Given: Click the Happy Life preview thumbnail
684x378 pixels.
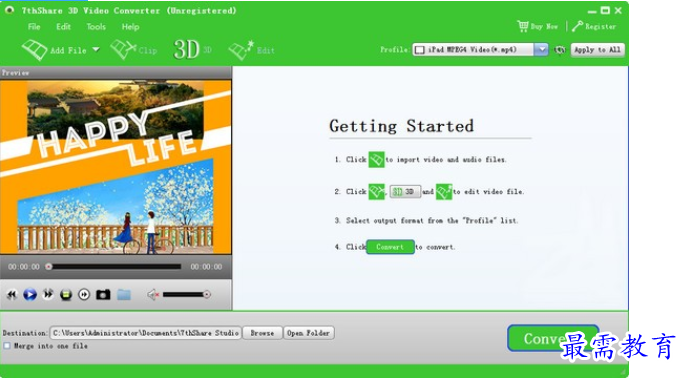Looking at the screenshot, I should (116, 167).
